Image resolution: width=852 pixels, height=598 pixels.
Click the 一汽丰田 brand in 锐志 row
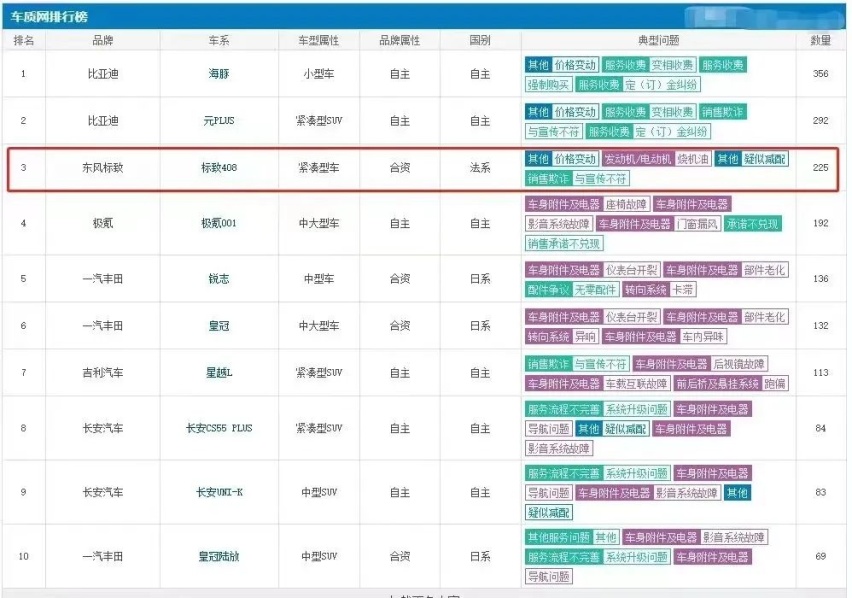[x=103, y=279]
